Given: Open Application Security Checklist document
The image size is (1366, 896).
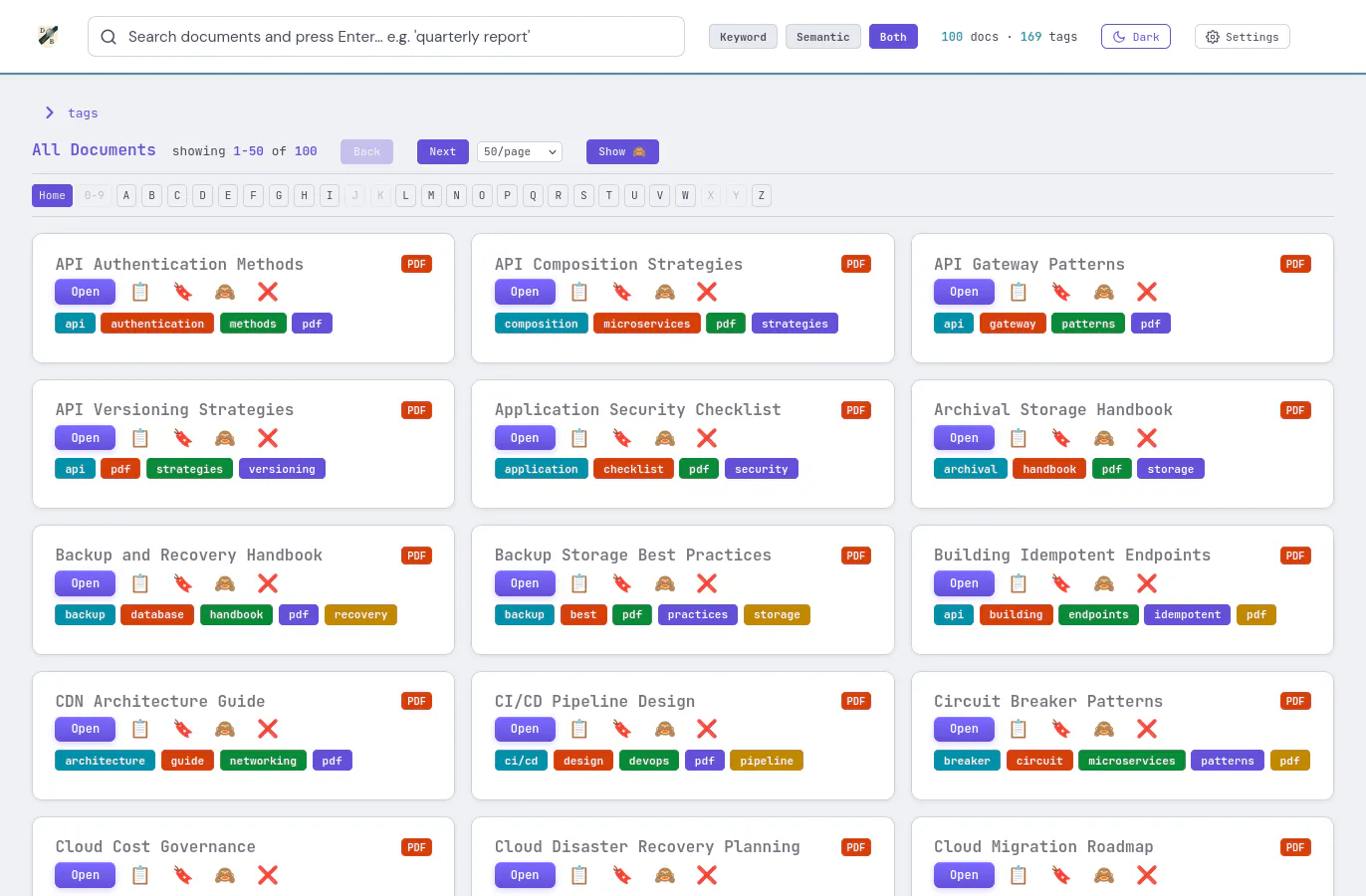Looking at the screenshot, I should tap(525, 438).
